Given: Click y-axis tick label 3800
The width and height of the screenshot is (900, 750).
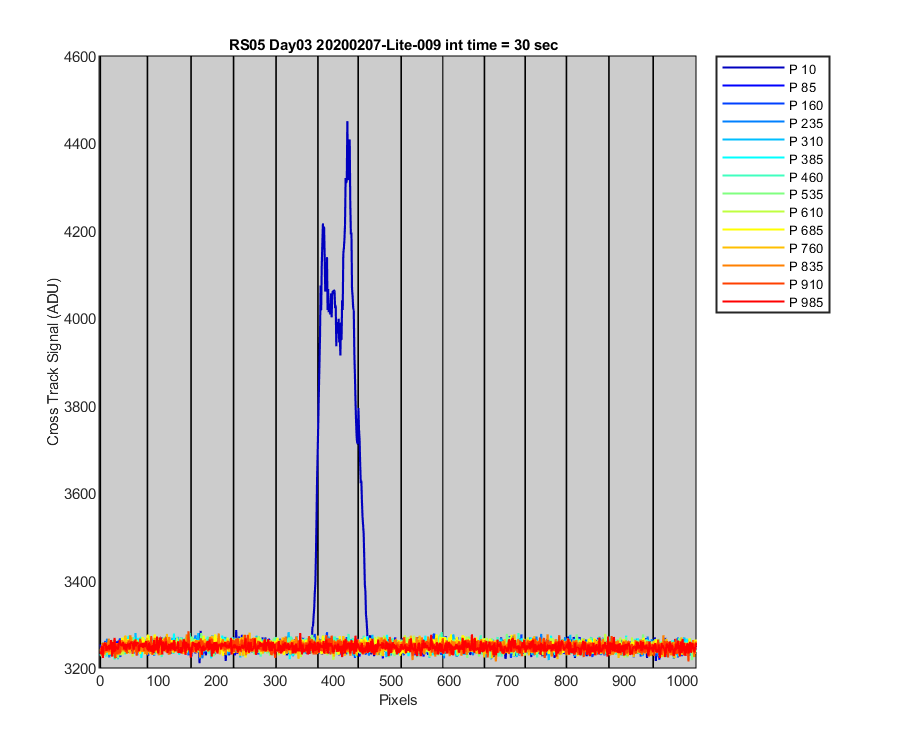Looking at the screenshot, I should tap(80, 407).
